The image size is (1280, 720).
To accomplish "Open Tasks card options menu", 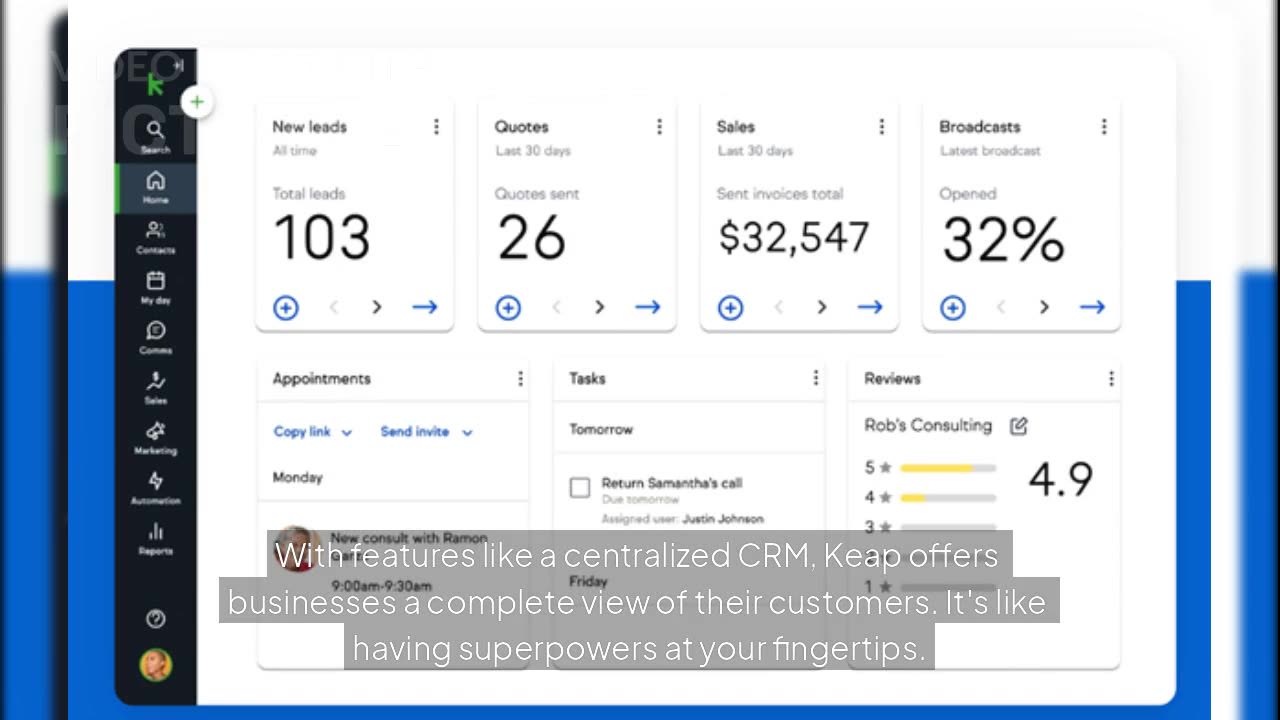I will coord(816,377).
